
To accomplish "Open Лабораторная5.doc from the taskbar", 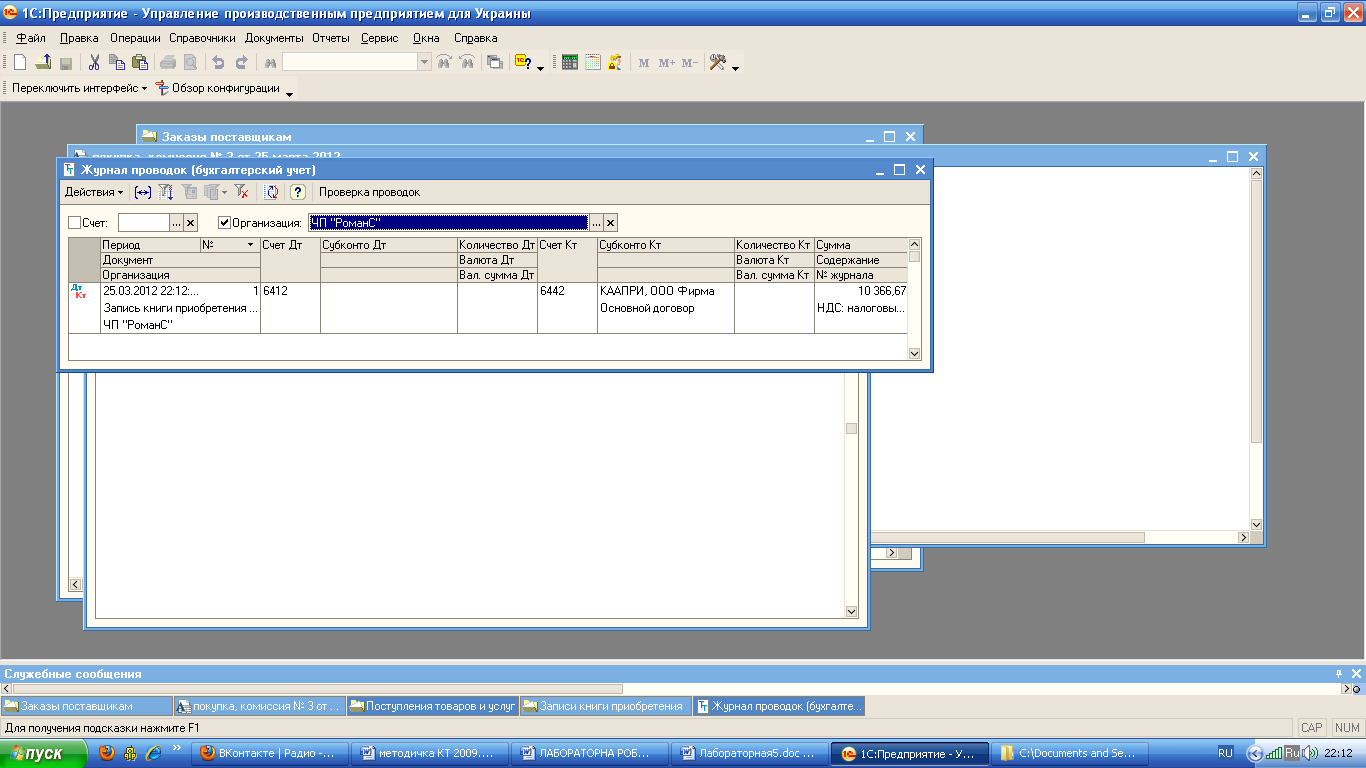I will (x=749, y=753).
